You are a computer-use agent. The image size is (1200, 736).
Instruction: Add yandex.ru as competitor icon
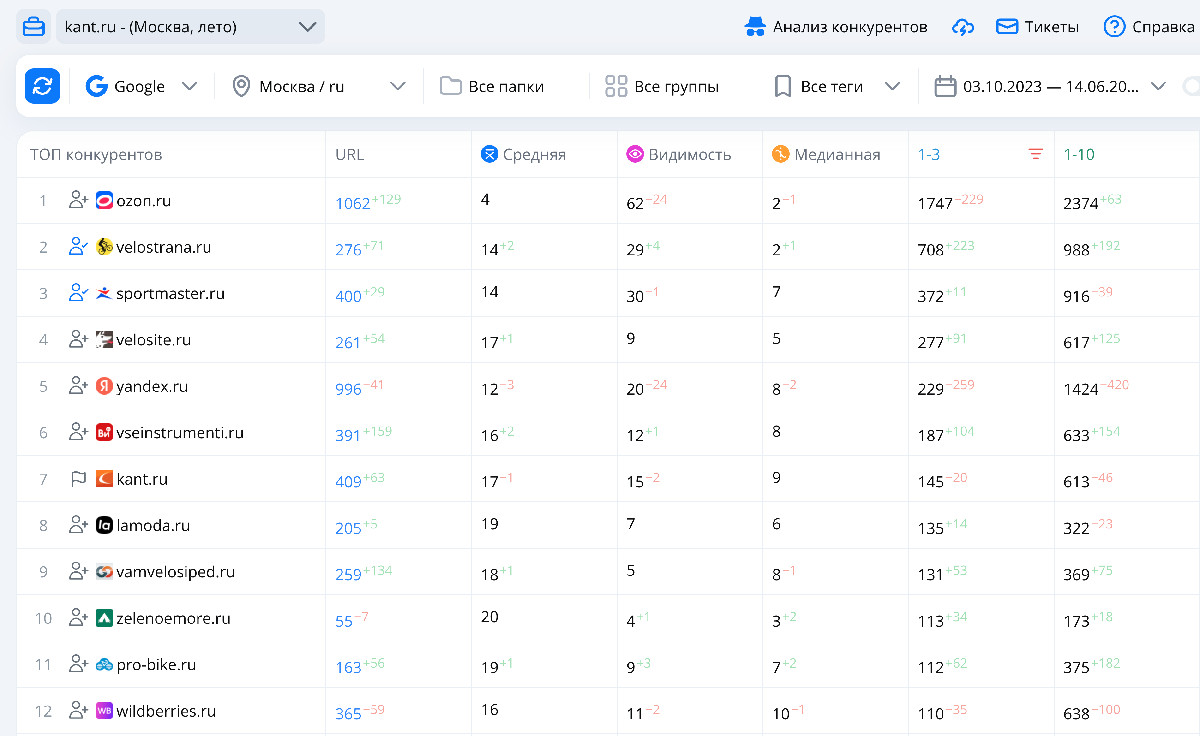pyautogui.click(x=78, y=386)
